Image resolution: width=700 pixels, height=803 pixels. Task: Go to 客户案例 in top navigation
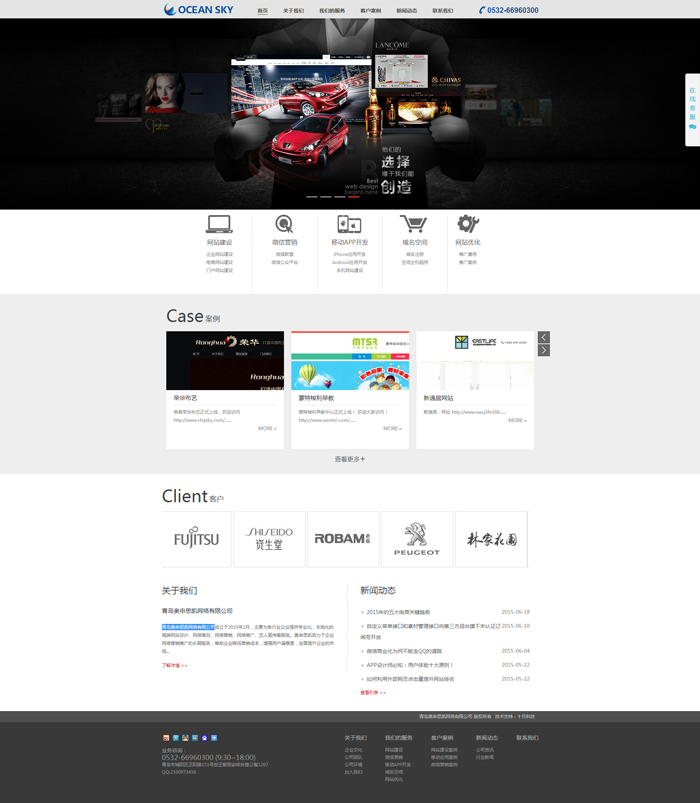(x=370, y=11)
